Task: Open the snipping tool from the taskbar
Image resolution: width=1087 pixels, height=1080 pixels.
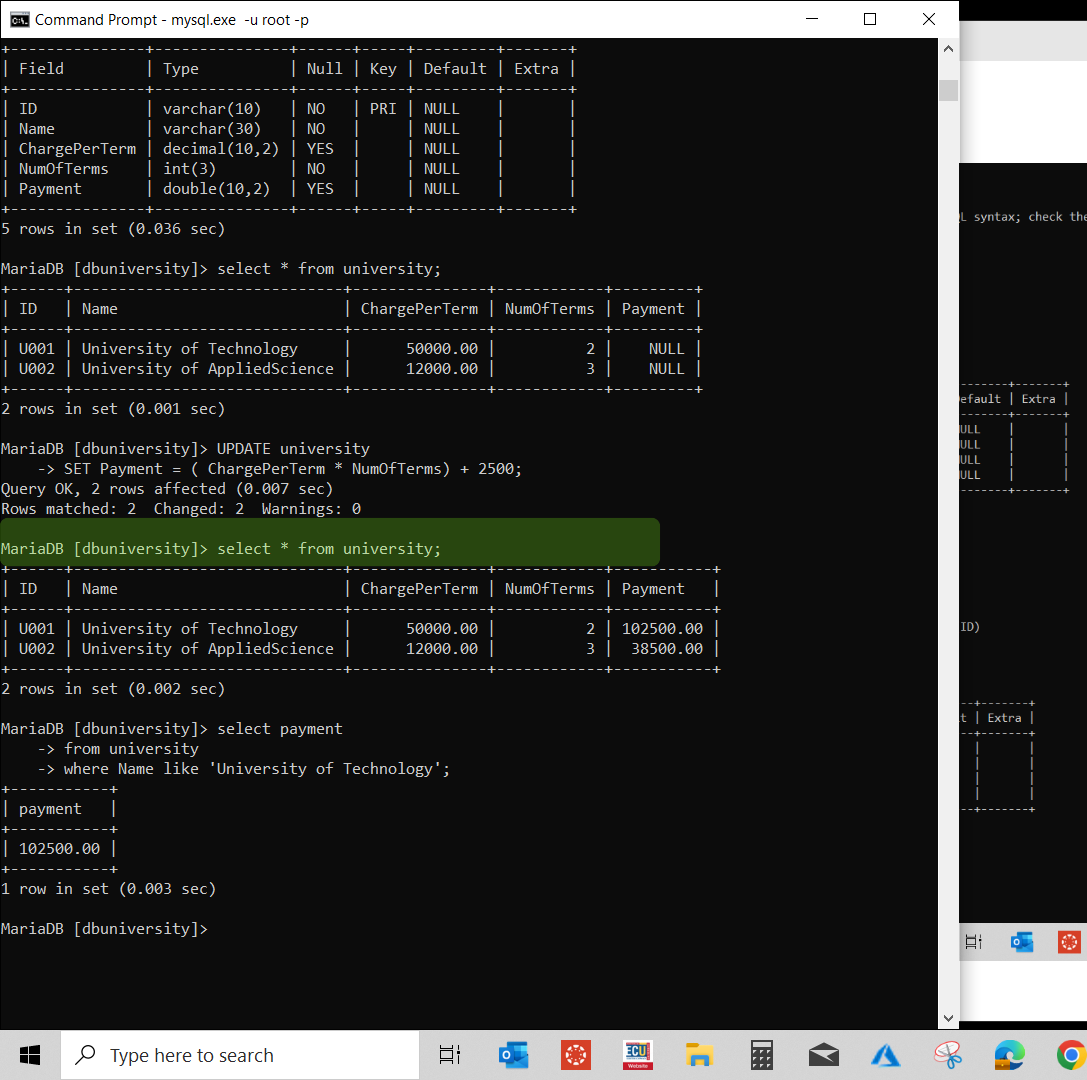Action: coord(947,1054)
